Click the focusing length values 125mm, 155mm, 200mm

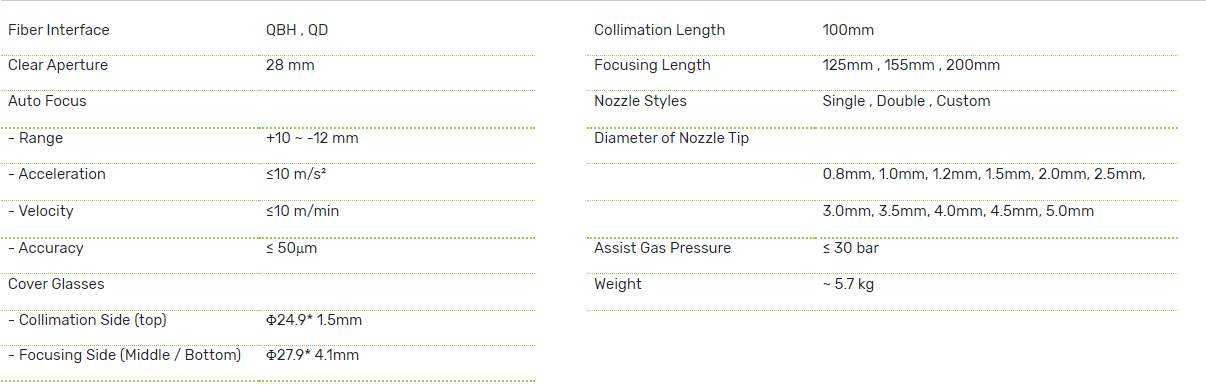pos(911,65)
